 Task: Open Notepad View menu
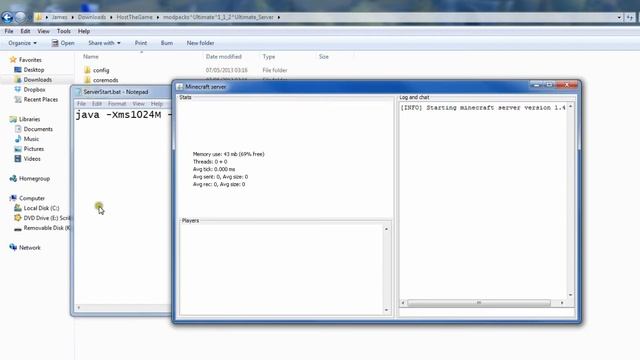click(138, 104)
